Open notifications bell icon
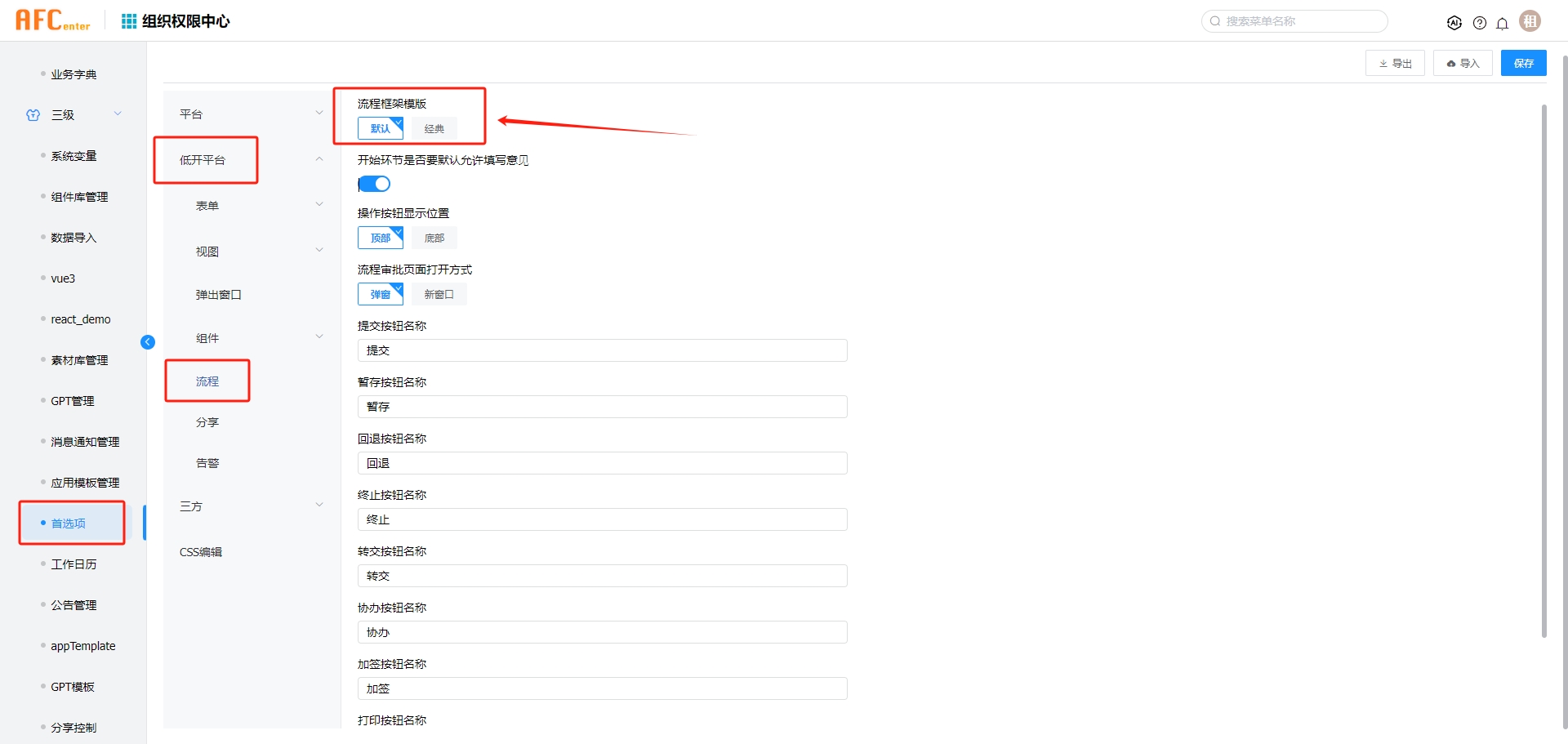The height and width of the screenshot is (744, 1568). coord(1502,23)
